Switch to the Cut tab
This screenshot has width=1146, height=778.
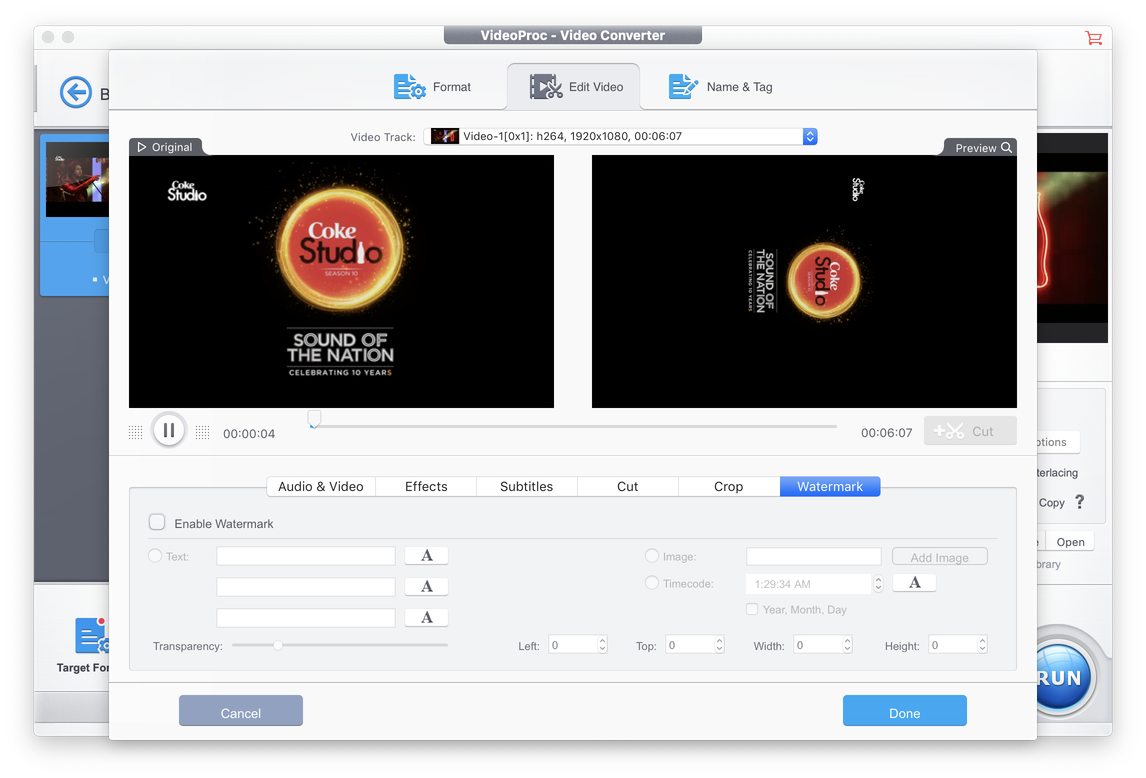coord(627,486)
